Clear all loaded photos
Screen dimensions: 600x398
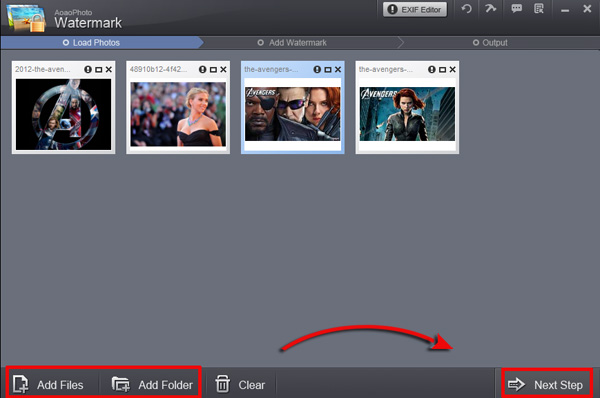pyautogui.click(x=240, y=384)
